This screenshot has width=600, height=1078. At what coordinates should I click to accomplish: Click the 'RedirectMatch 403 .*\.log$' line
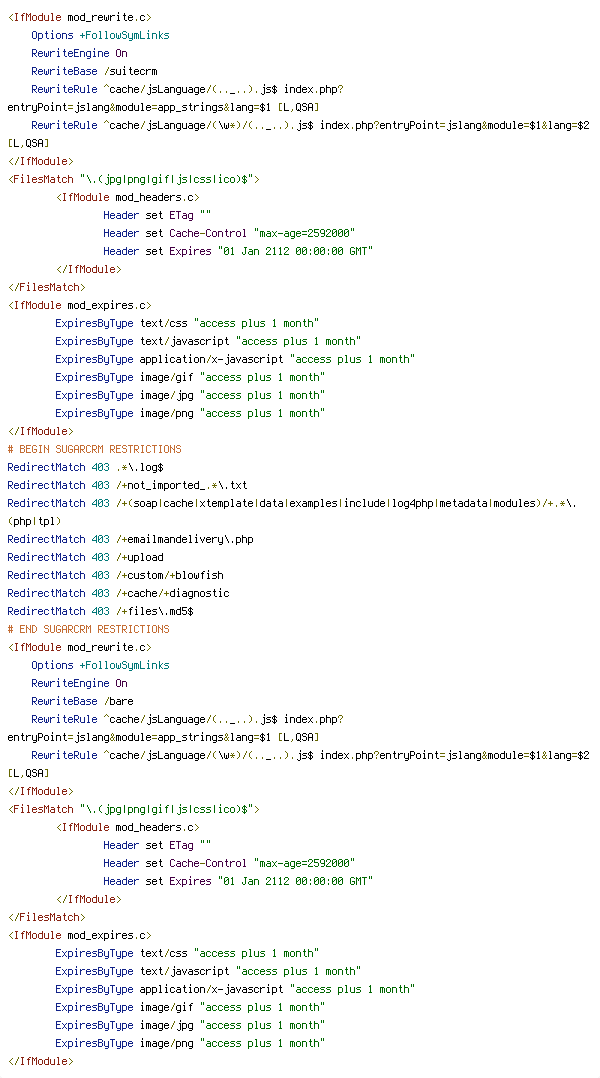(86, 467)
